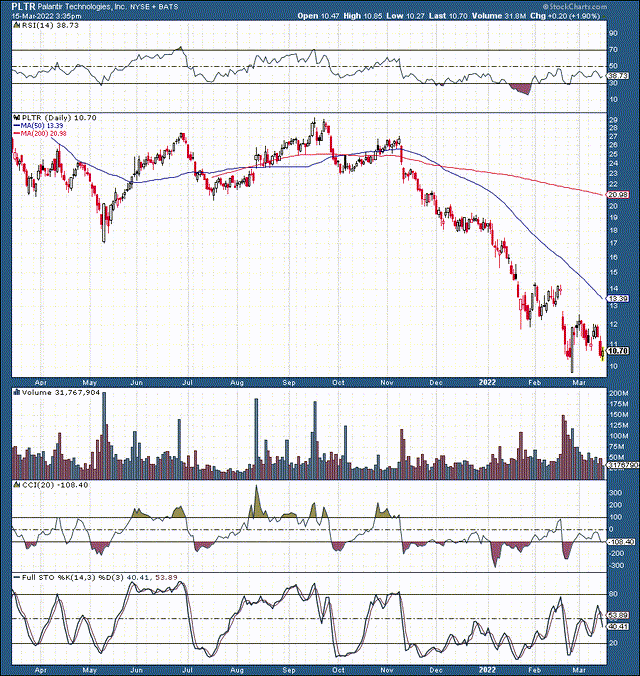Click the 38.73 RSI value tag on right axis
The height and width of the screenshot is (676, 640).
(618, 75)
